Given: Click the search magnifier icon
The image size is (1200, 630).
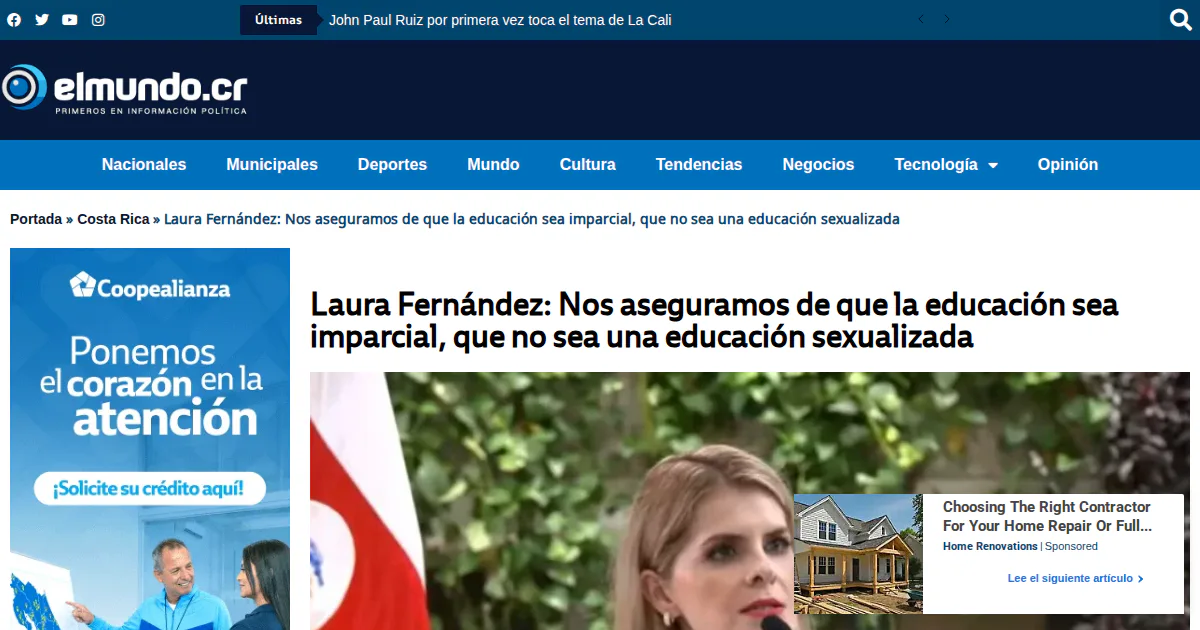Looking at the screenshot, I should (x=1181, y=20).
